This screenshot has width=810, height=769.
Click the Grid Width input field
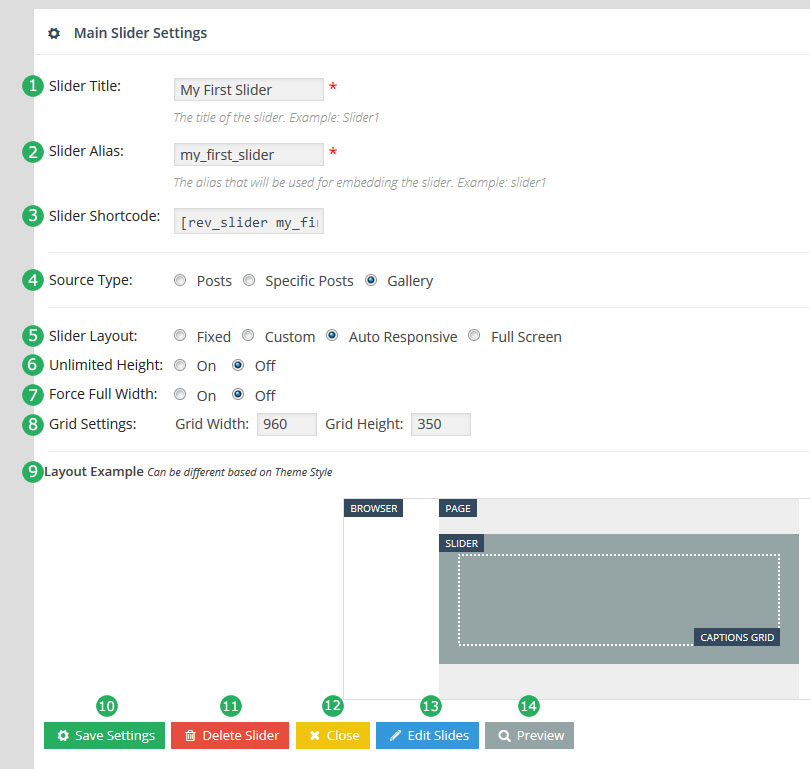click(286, 424)
